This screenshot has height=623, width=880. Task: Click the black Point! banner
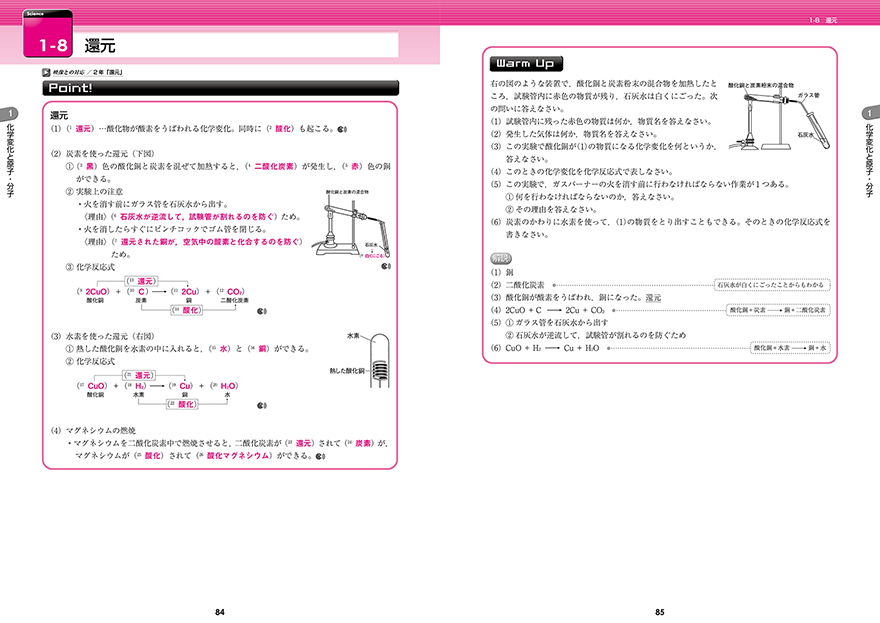click(221, 88)
